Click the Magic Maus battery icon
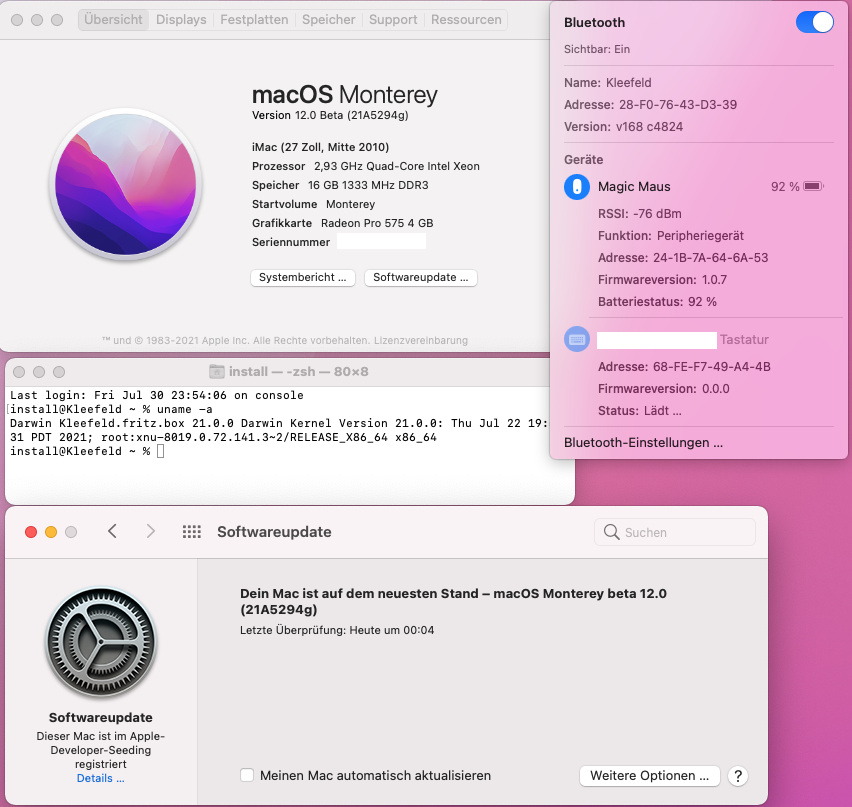Viewport: 852px width, 807px height. pos(813,186)
